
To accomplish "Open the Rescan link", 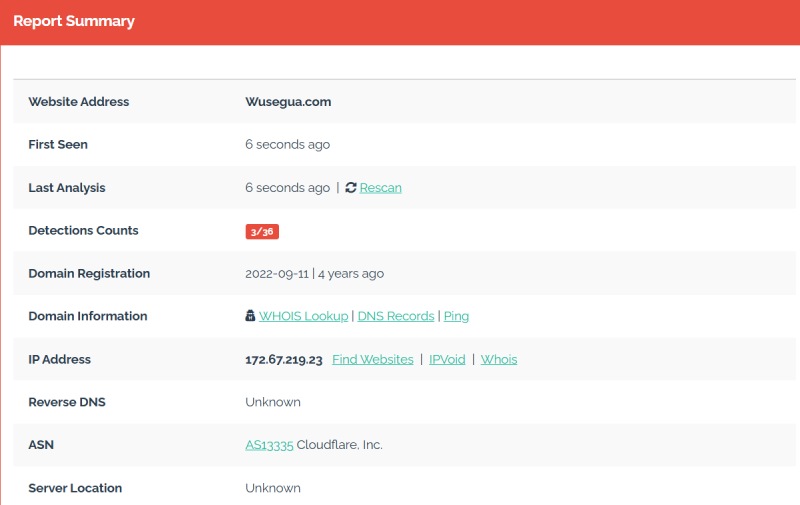I will pyautogui.click(x=381, y=188).
